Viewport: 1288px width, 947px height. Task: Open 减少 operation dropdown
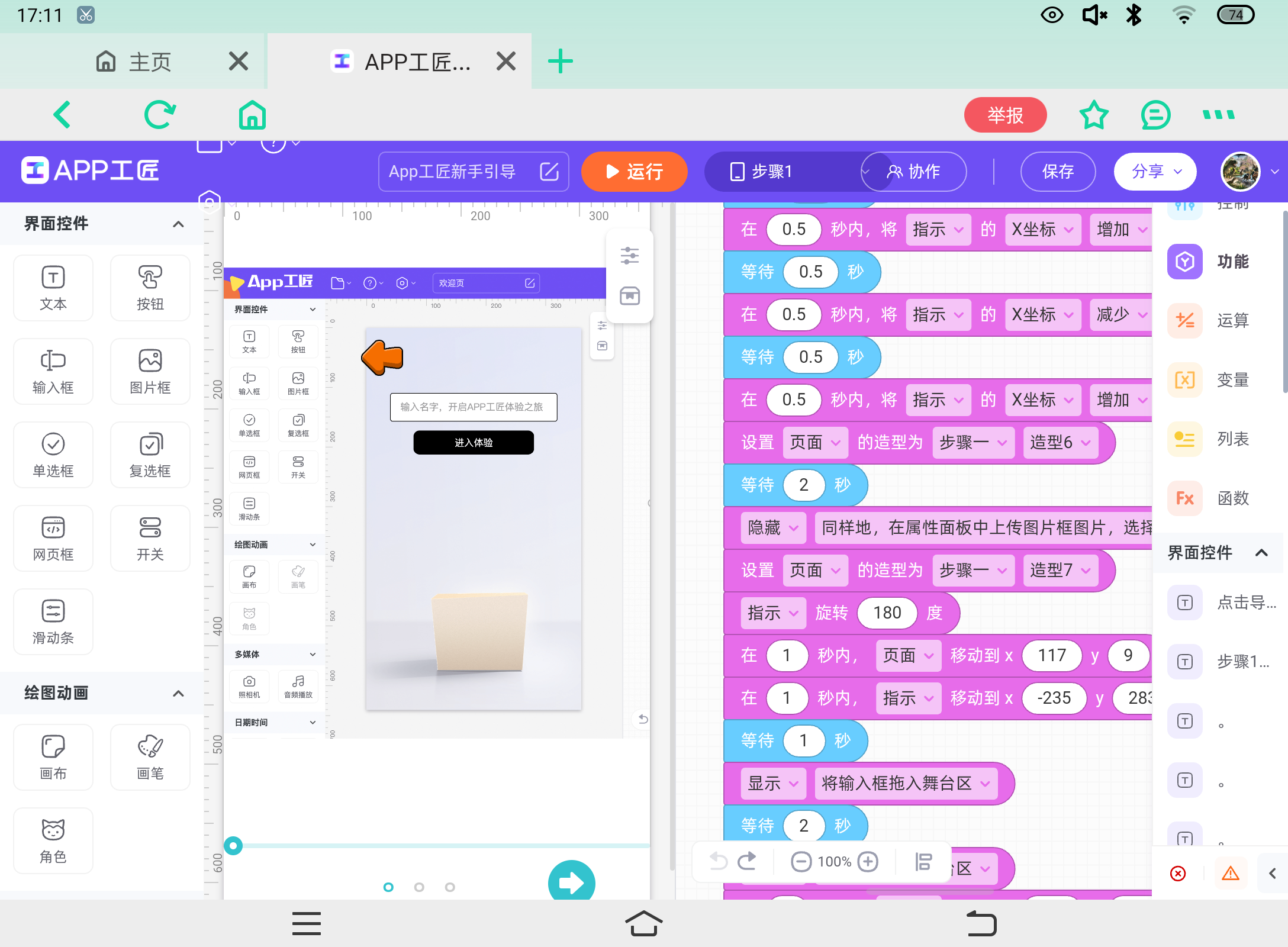(1121, 314)
